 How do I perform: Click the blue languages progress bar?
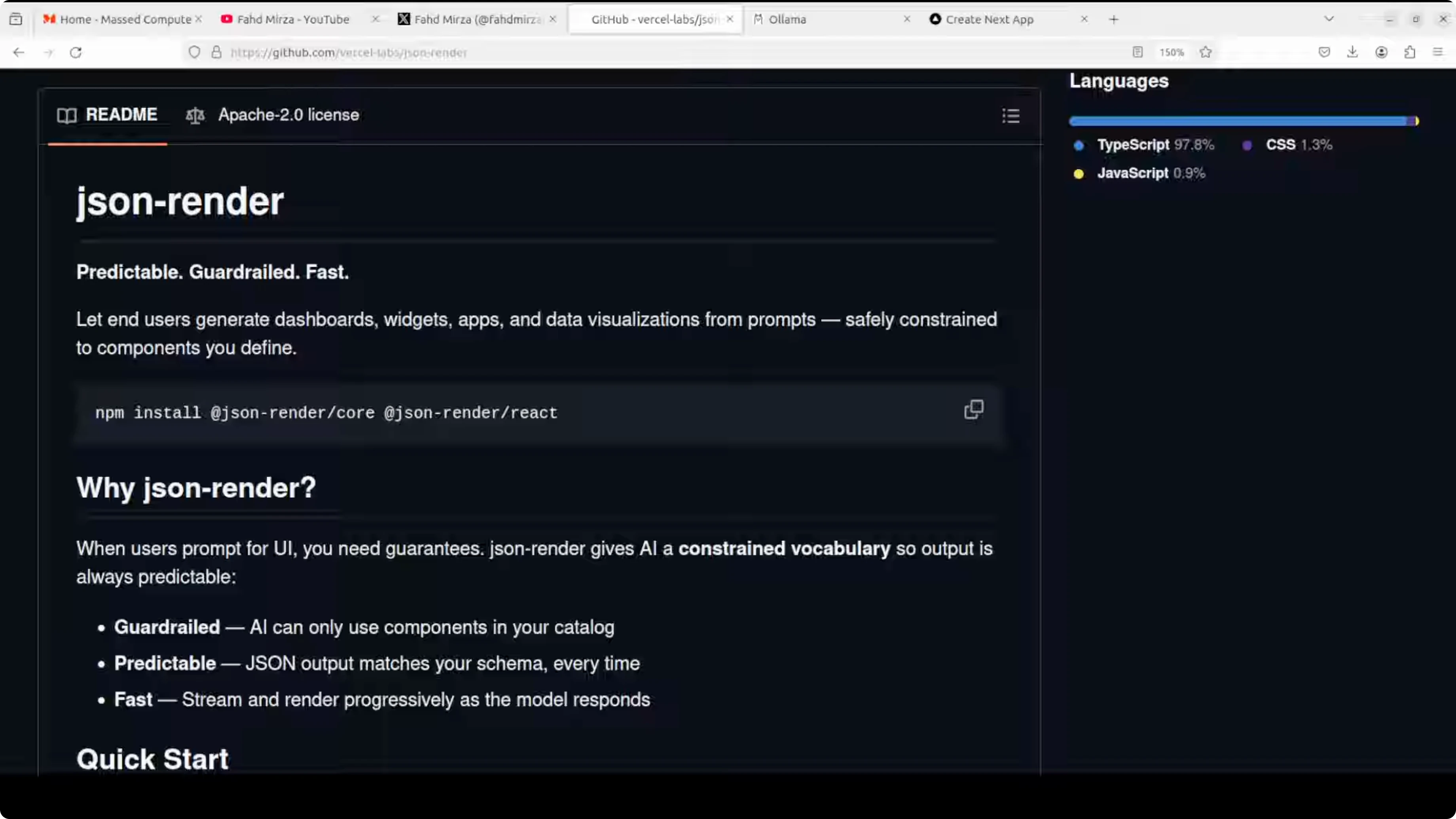[x=1238, y=121]
